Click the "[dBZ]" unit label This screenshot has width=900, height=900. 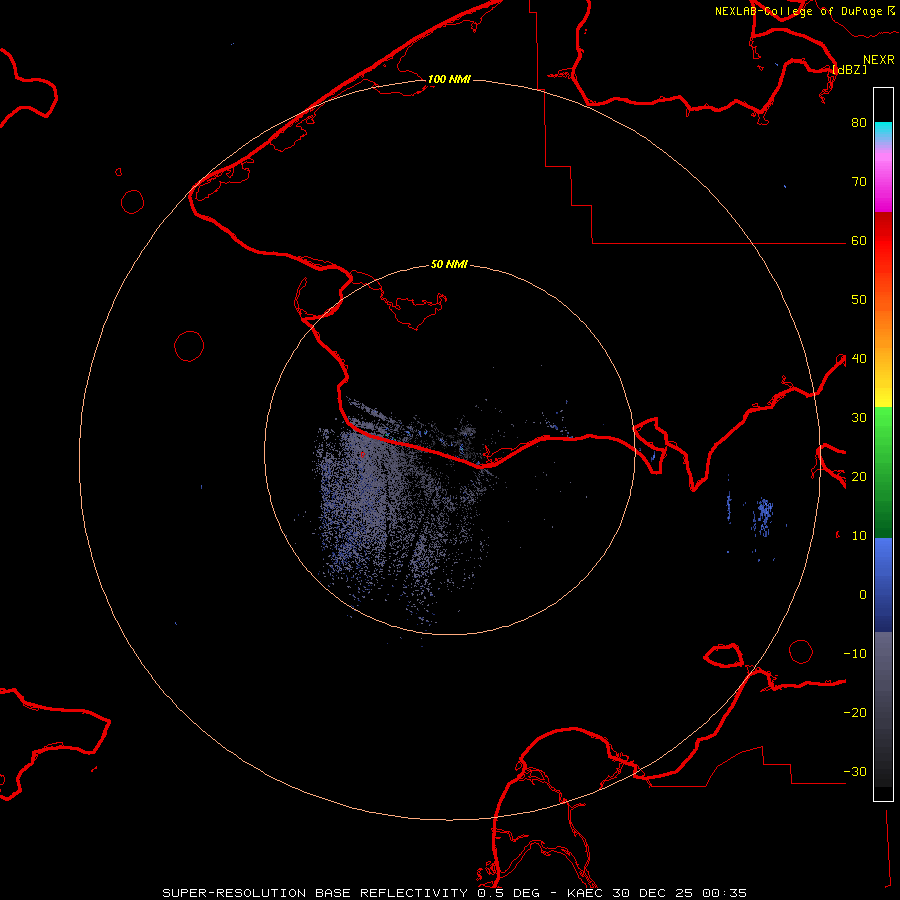849,69
